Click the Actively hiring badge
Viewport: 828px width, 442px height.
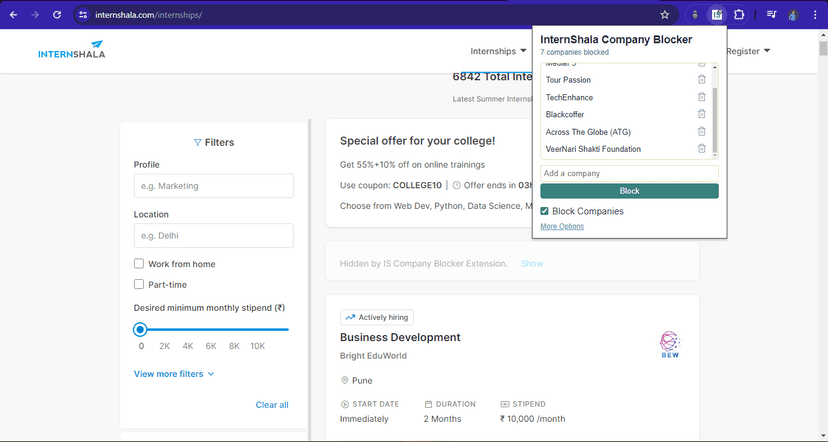pyautogui.click(x=377, y=317)
